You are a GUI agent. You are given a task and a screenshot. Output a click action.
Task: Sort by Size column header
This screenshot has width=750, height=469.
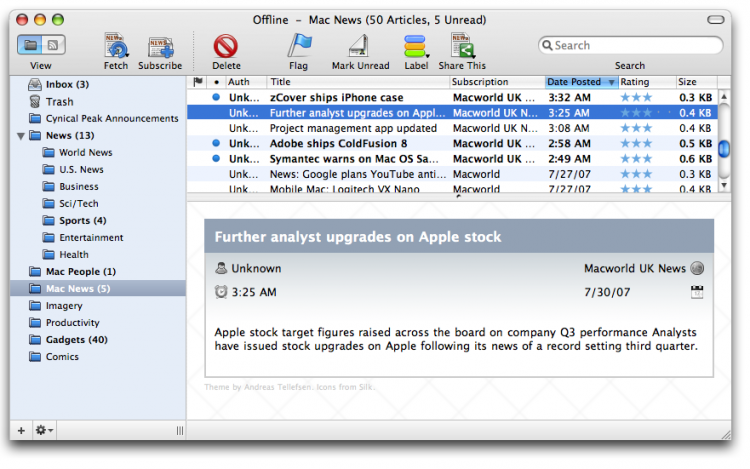point(696,82)
